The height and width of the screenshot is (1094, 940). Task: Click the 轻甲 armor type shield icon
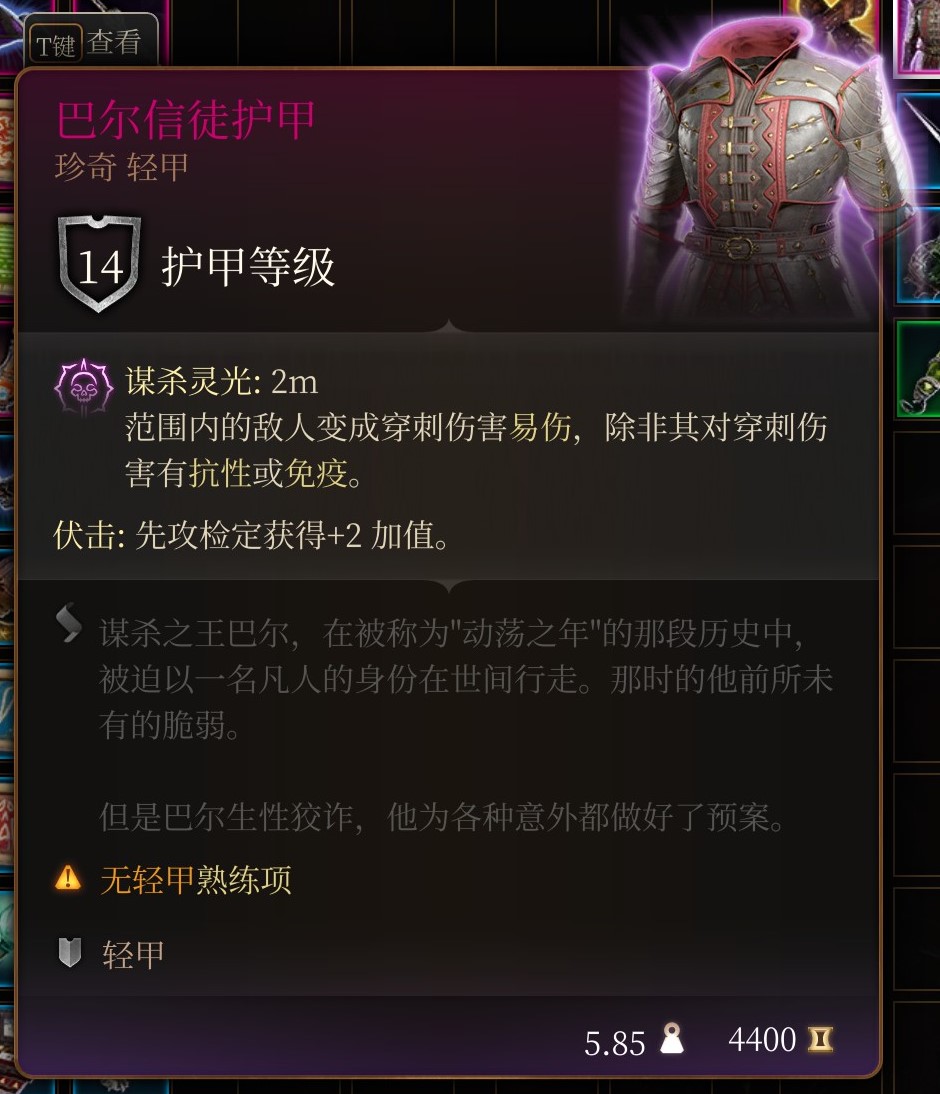coord(69,952)
